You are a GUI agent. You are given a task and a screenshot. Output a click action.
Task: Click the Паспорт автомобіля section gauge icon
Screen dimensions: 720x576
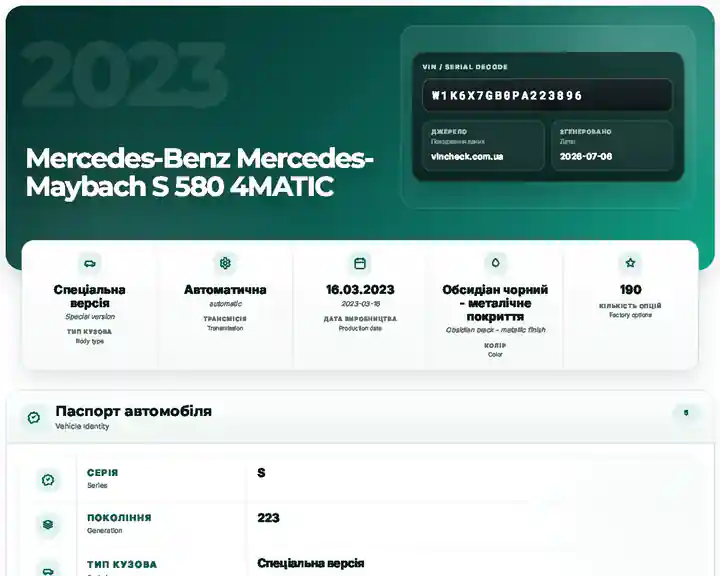(x=34, y=418)
